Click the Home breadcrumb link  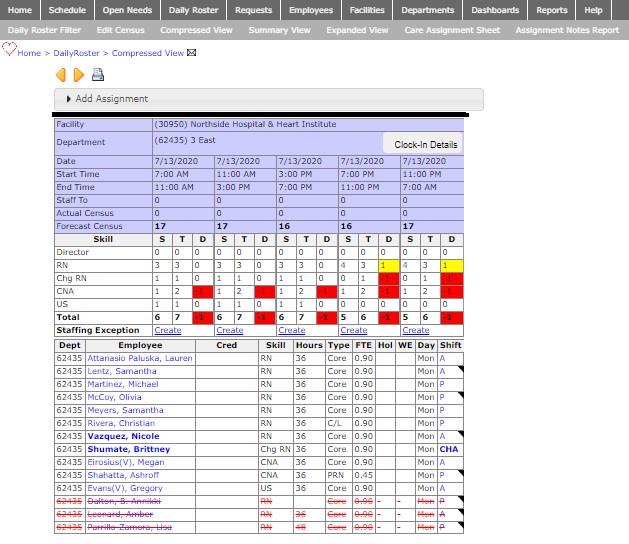coord(29,53)
